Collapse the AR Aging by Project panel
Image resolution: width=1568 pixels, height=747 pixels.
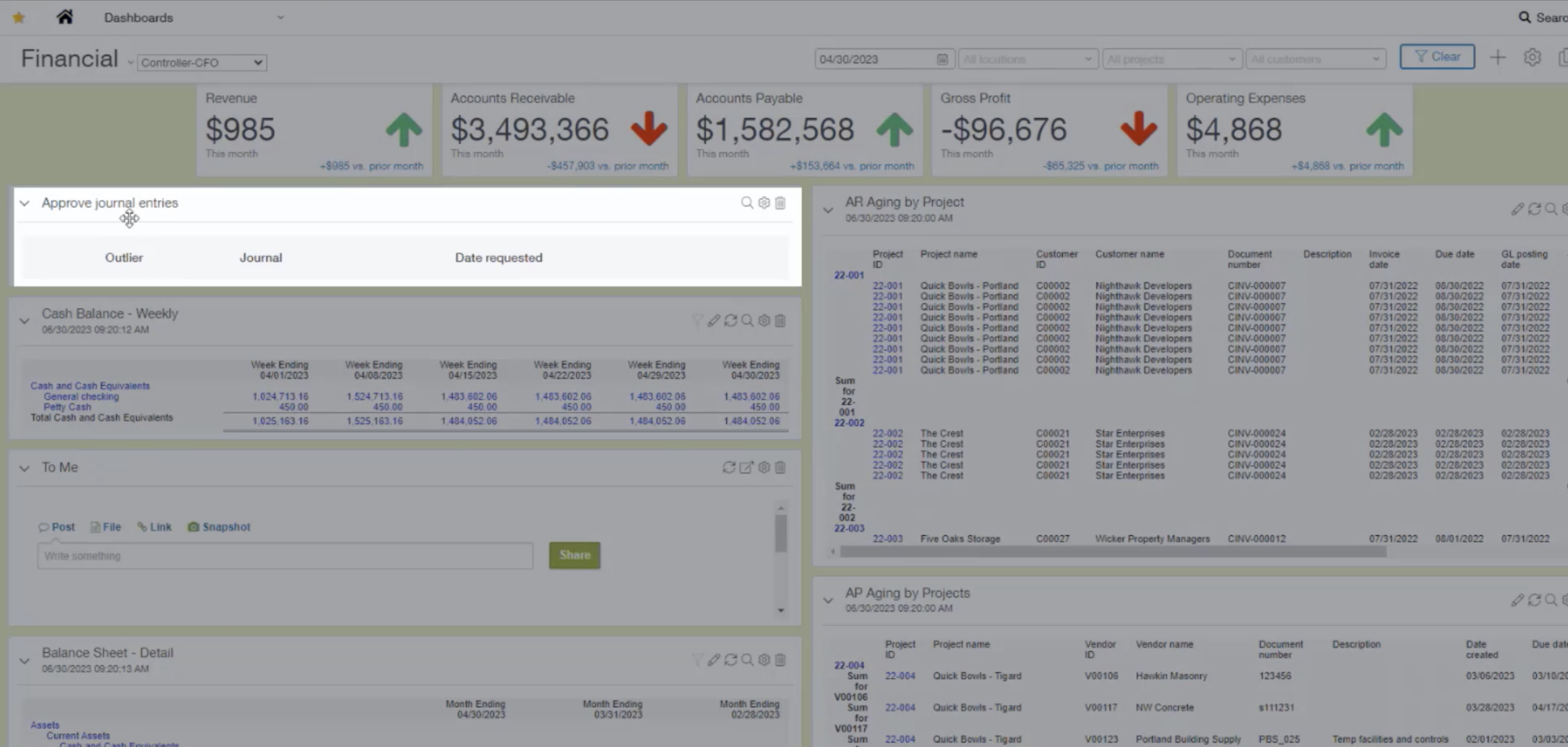click(x=828, y=211)
